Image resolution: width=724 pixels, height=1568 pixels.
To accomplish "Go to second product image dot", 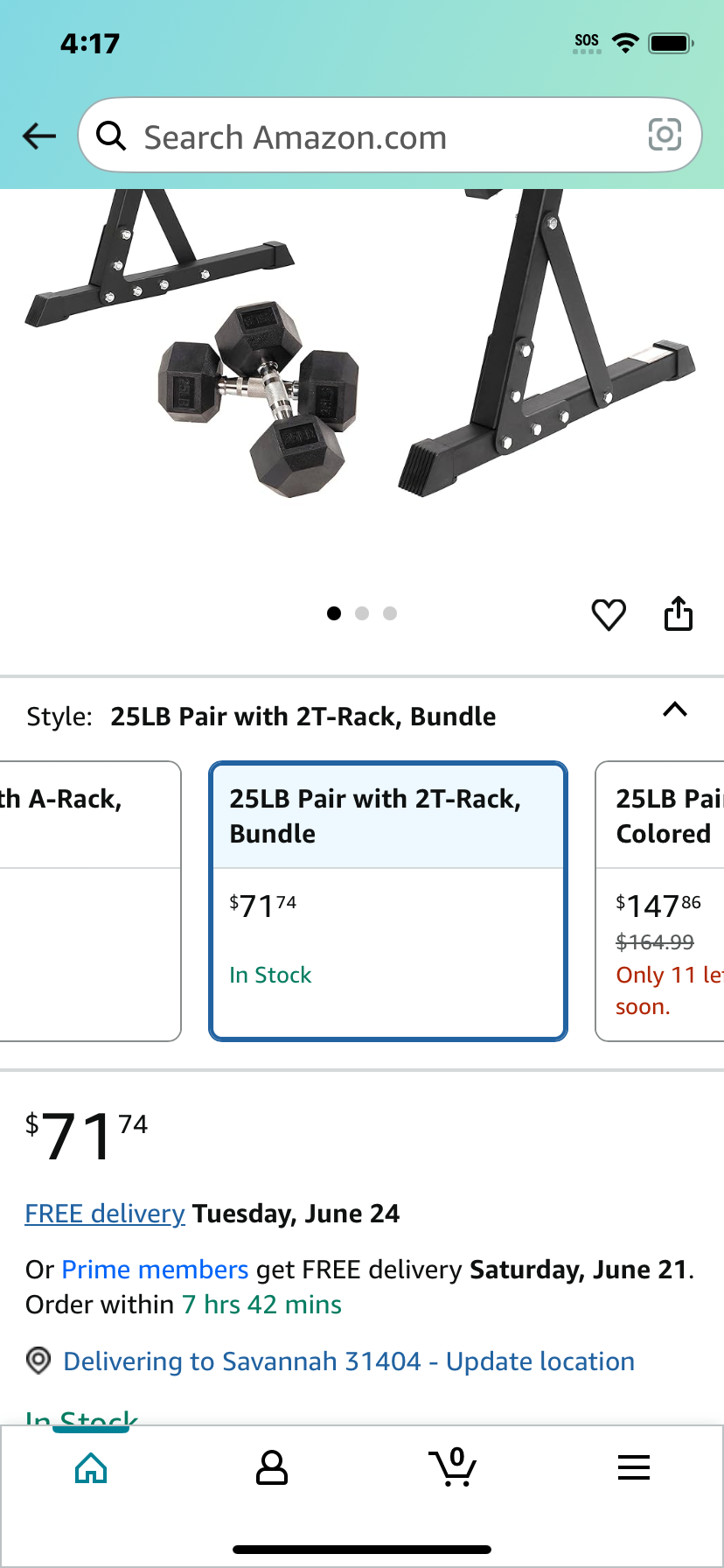I will tap(362, 613).
